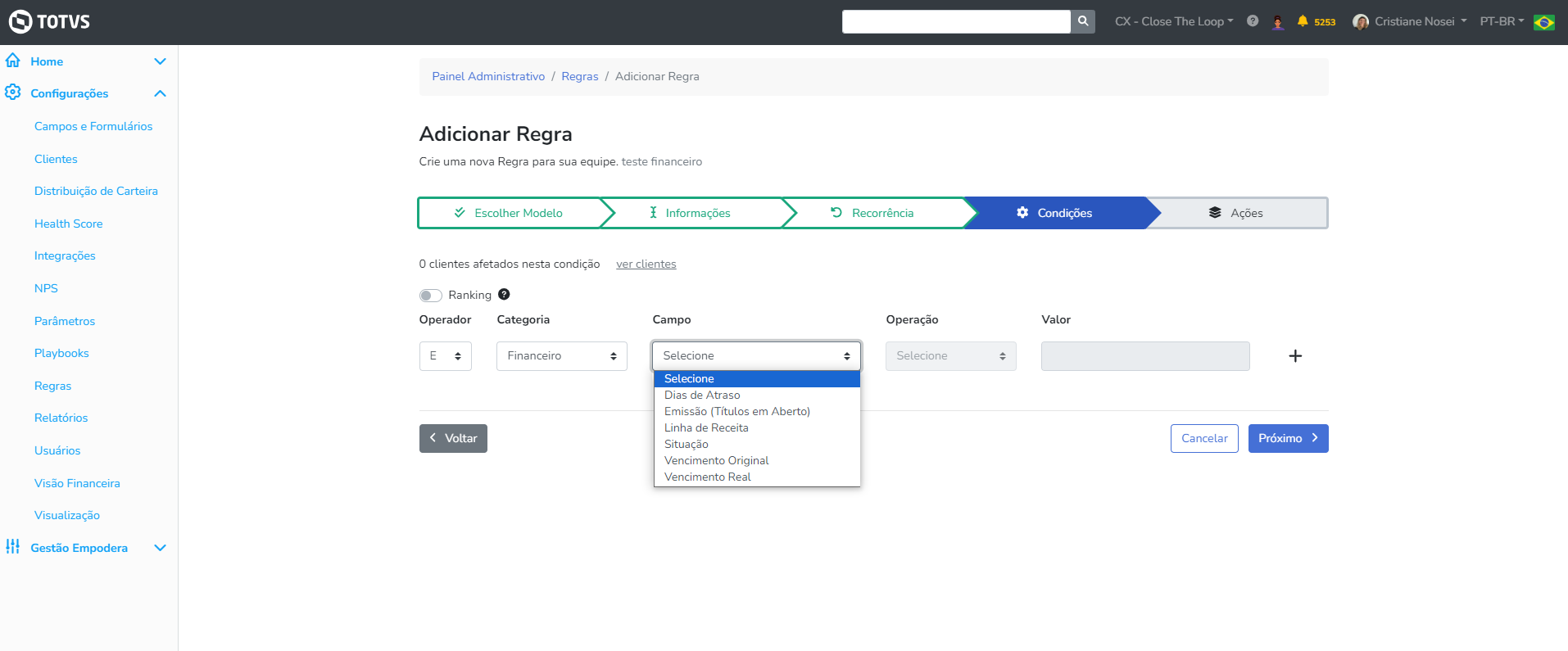The image size is (1568, 651).
Task: Click the TOTVS logo
Action: 49,21
